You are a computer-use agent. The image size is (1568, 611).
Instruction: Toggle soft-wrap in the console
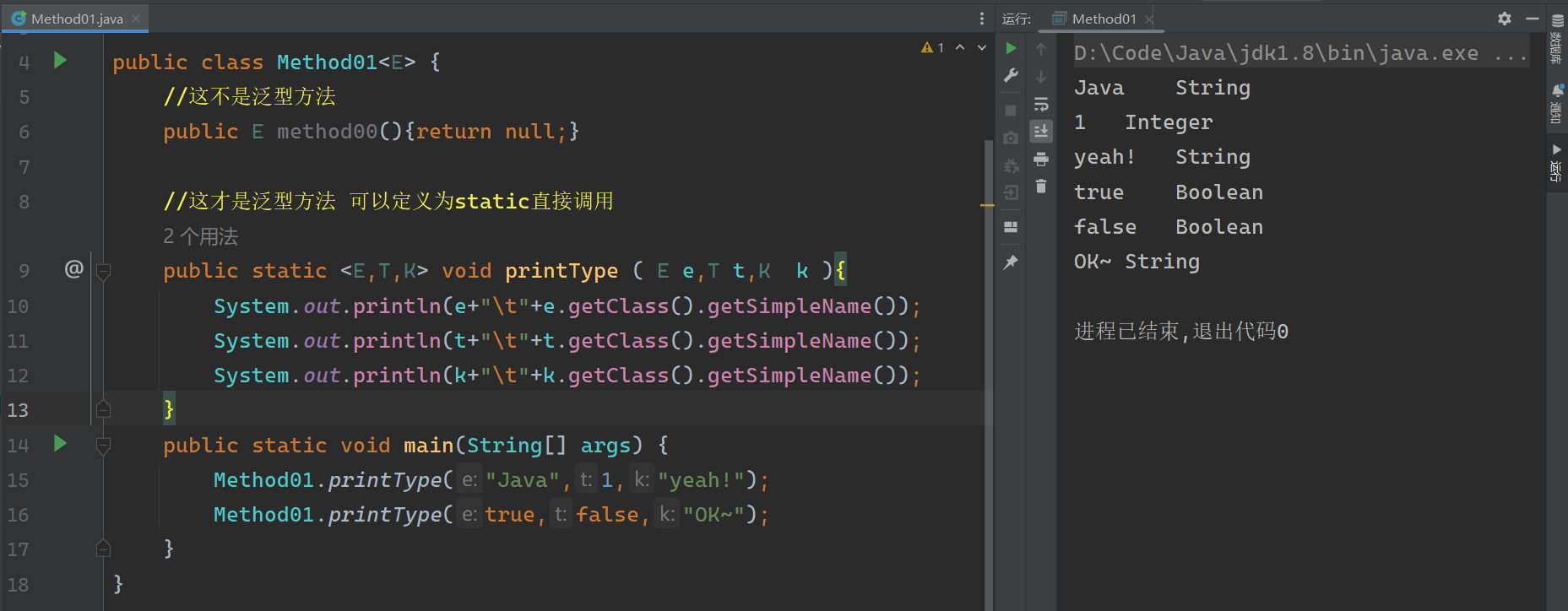1041,105
